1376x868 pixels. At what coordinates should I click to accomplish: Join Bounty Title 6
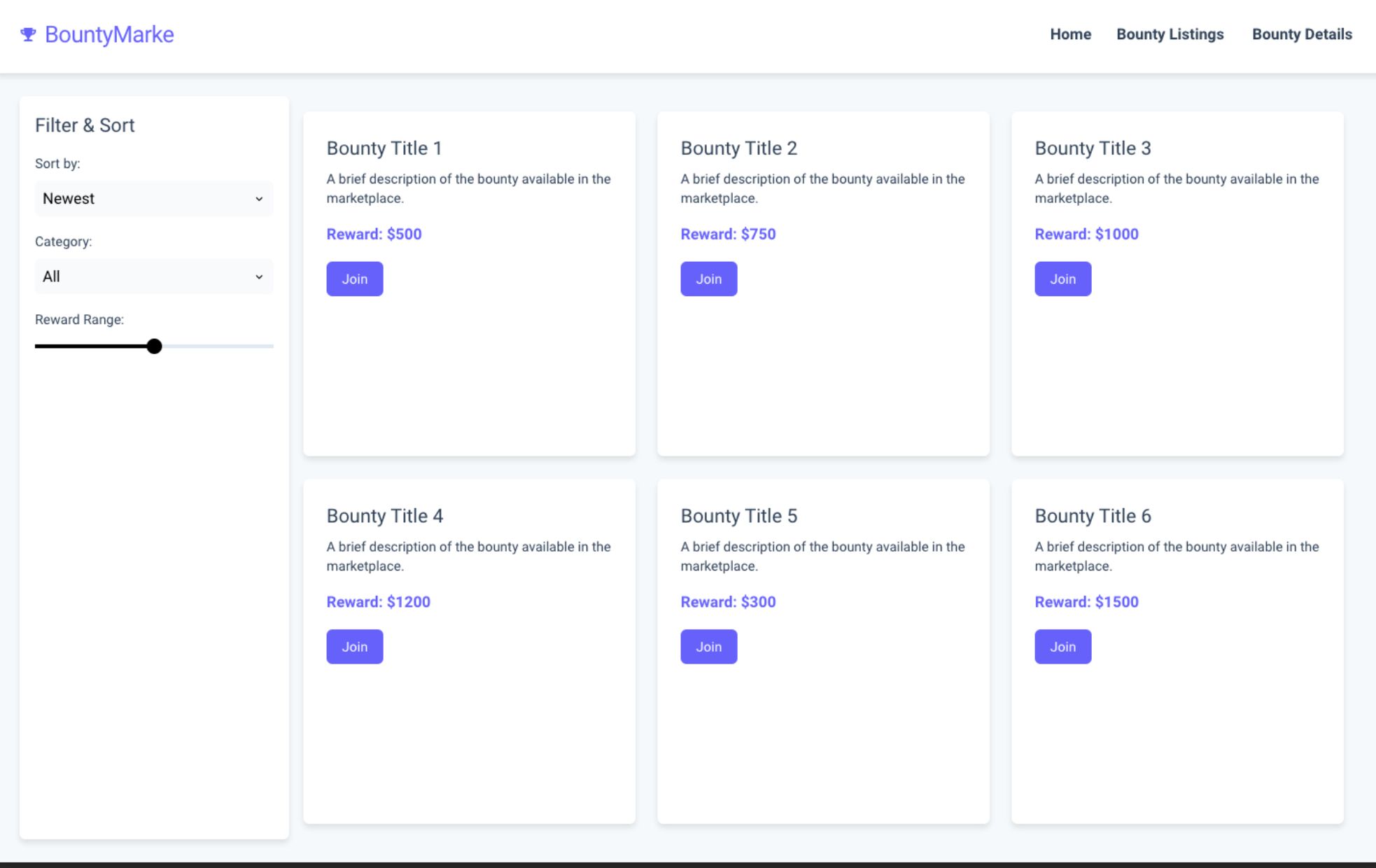click(1063, 647)
